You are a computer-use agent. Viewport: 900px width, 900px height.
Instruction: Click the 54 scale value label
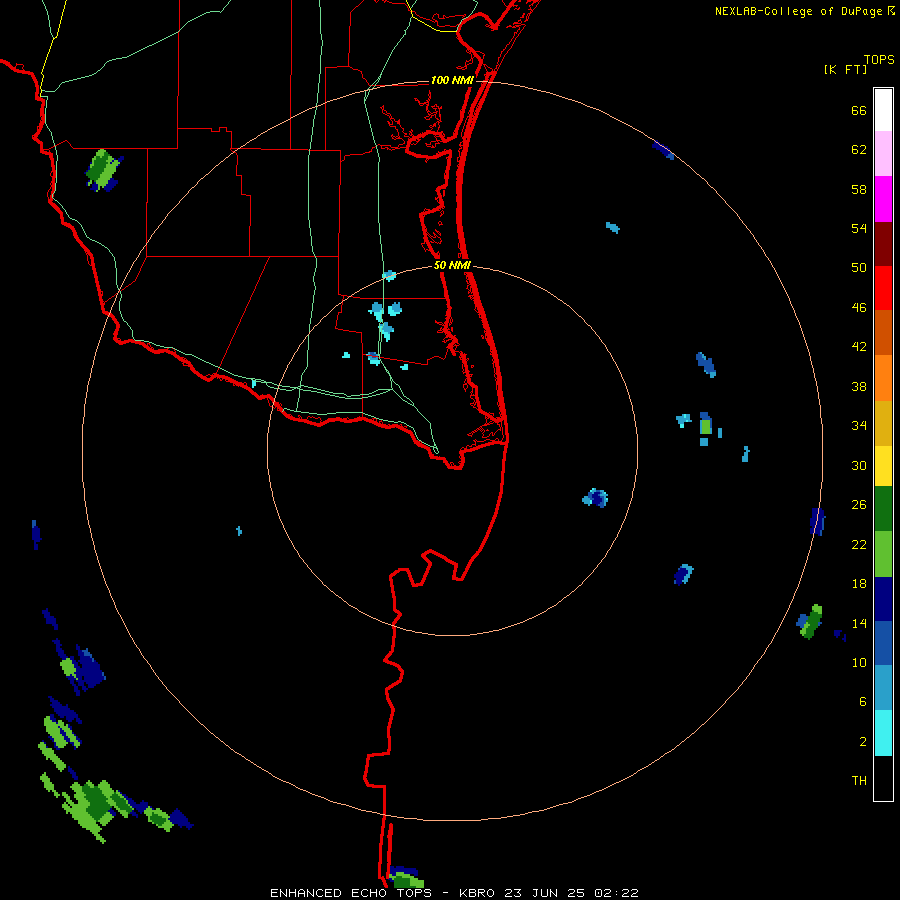tap(859, 228)
